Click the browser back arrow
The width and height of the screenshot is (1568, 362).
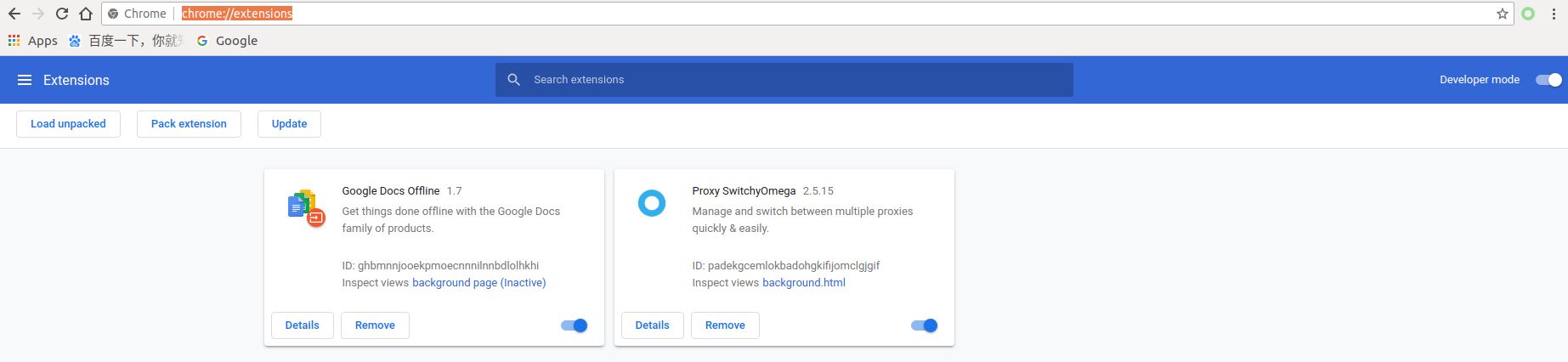[x=14, y=14]
